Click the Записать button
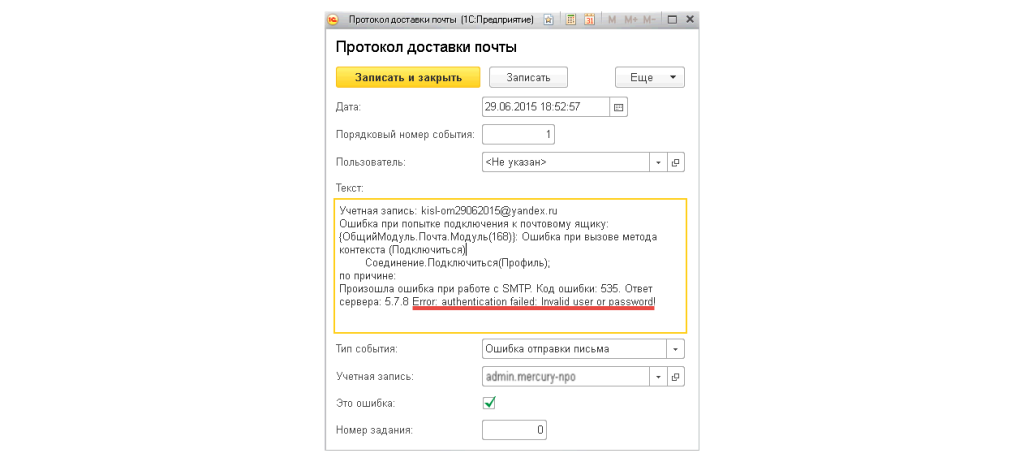Image resolution: width=1024 pixels, height=462 pixels. coord(528,78)
